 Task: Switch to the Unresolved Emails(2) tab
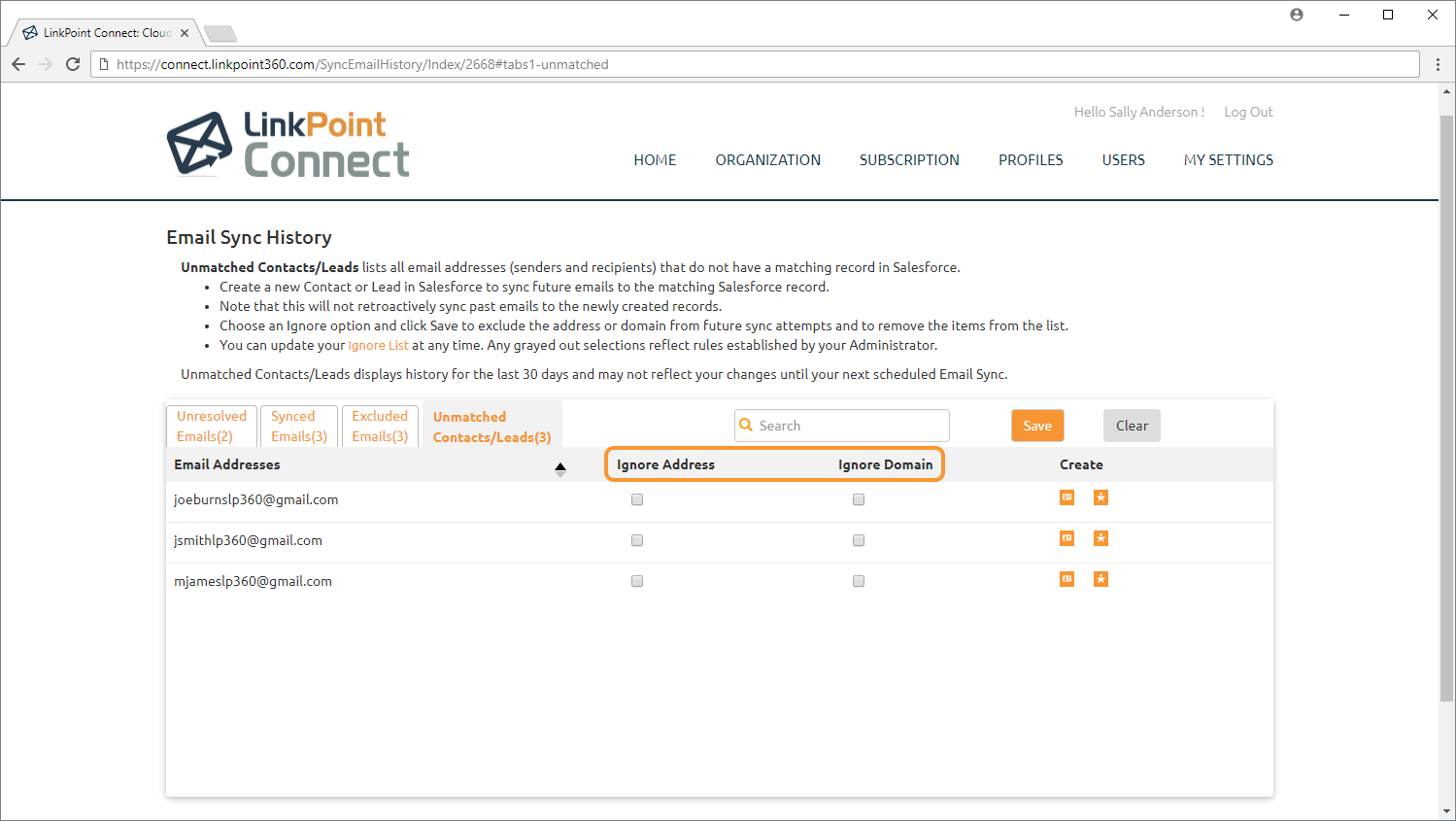click(212, 427)
